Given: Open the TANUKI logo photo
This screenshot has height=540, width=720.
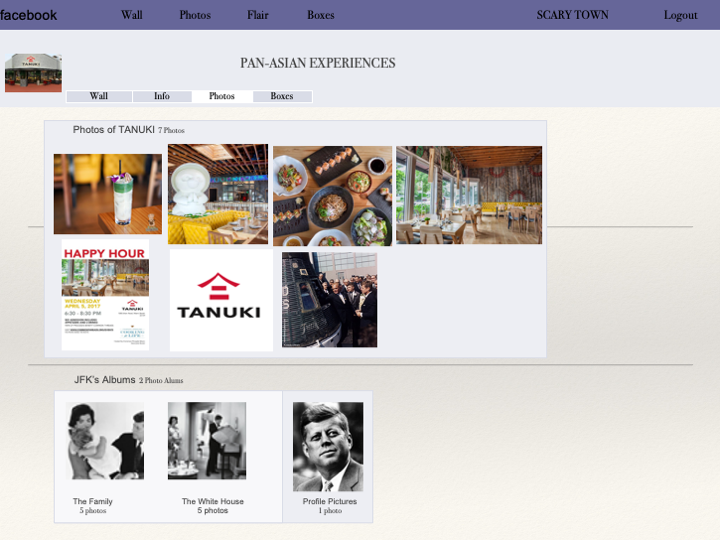Looking at the screenshot, I should [x=221, y=300].
